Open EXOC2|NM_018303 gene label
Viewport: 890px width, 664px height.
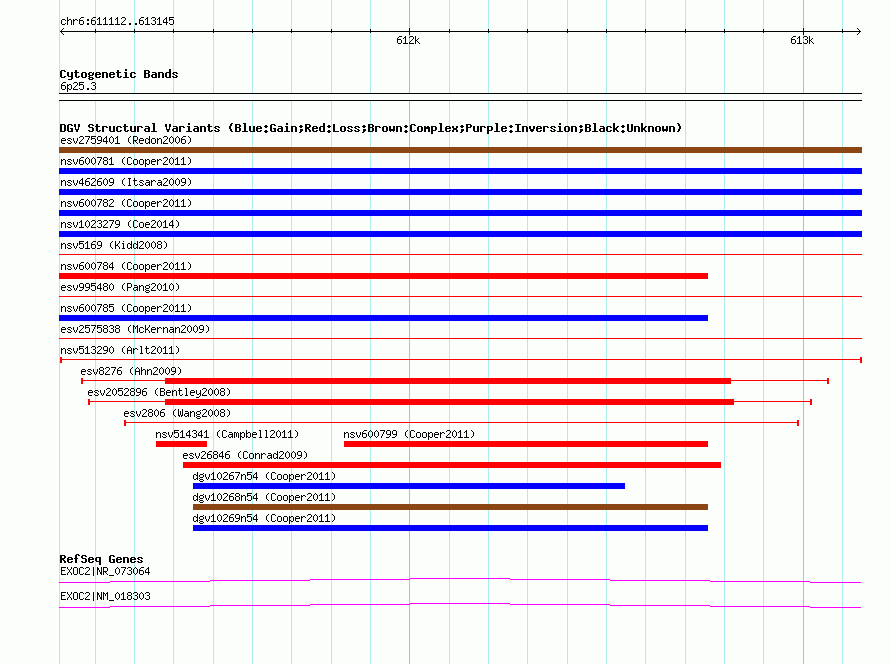pos(105,596)
